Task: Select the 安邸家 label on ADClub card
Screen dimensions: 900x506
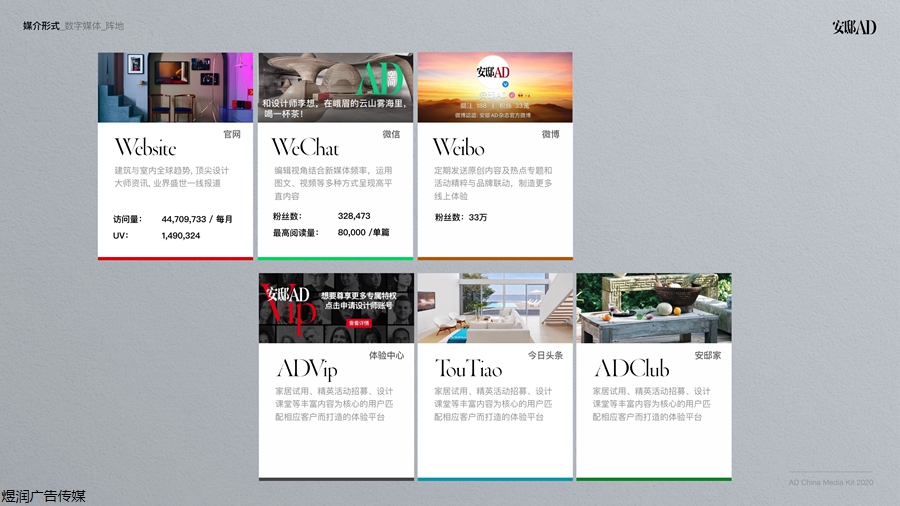Action: (x=708, y=356)
